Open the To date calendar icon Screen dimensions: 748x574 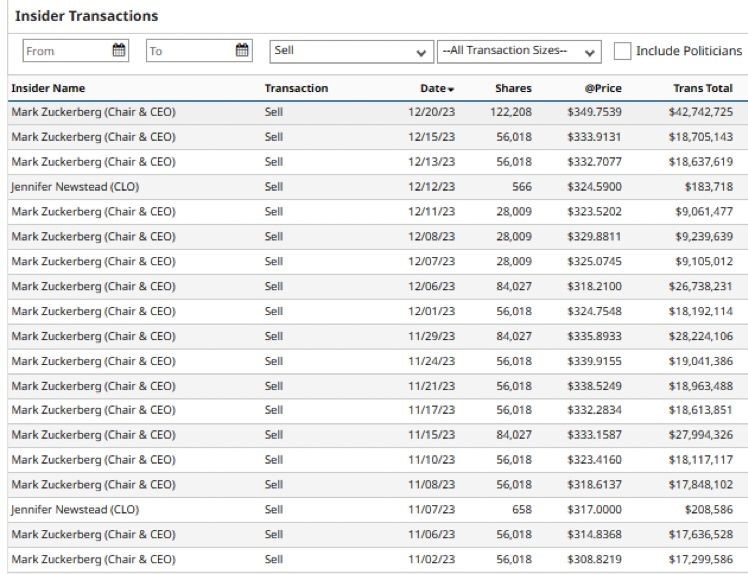[242, 51]
